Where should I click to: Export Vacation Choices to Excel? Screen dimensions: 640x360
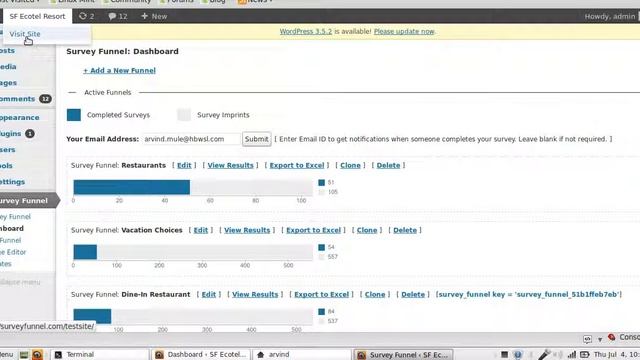pos(313,230)
